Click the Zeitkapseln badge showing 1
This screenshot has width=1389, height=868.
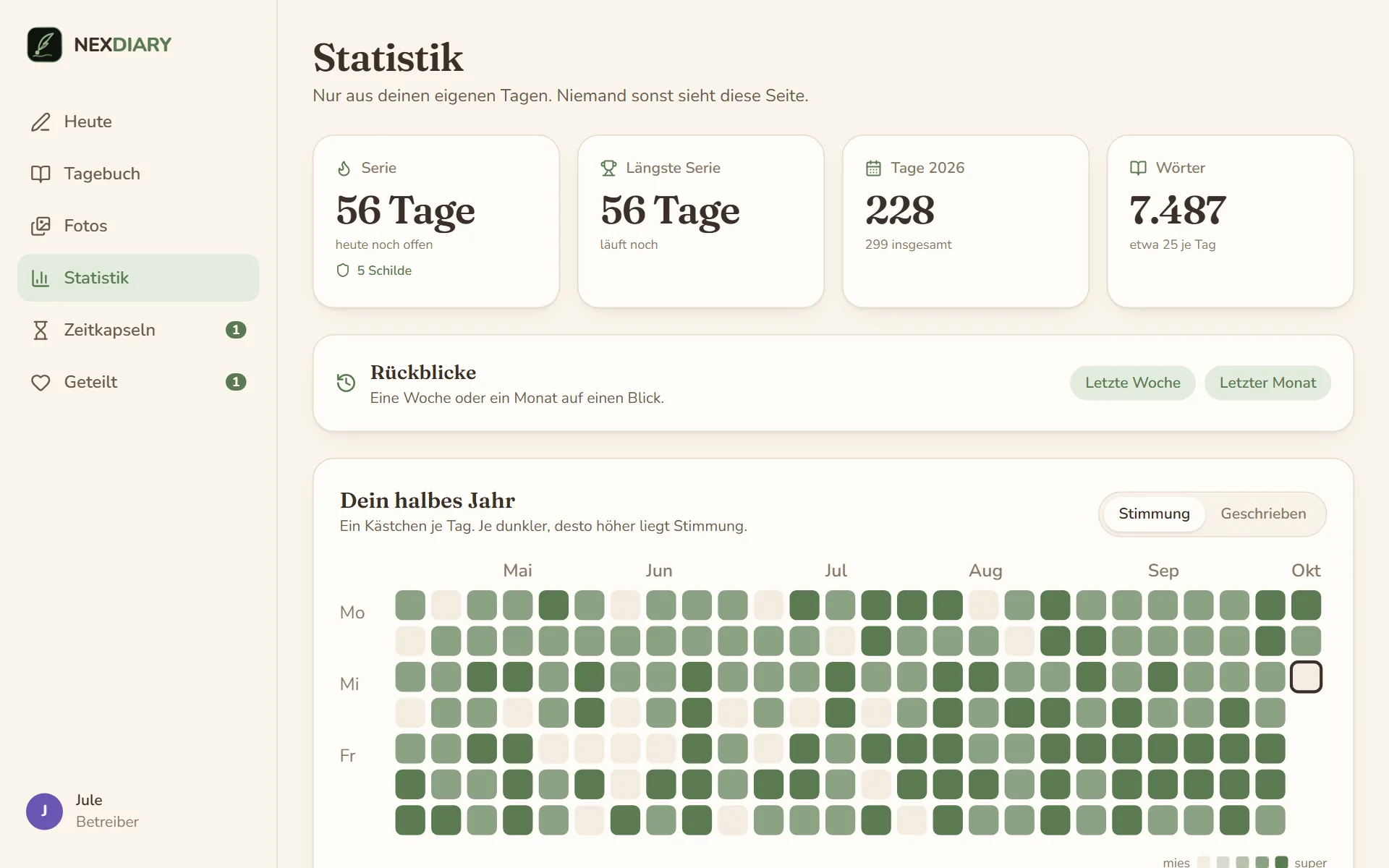pyautogui.click(x=236, y=330)
